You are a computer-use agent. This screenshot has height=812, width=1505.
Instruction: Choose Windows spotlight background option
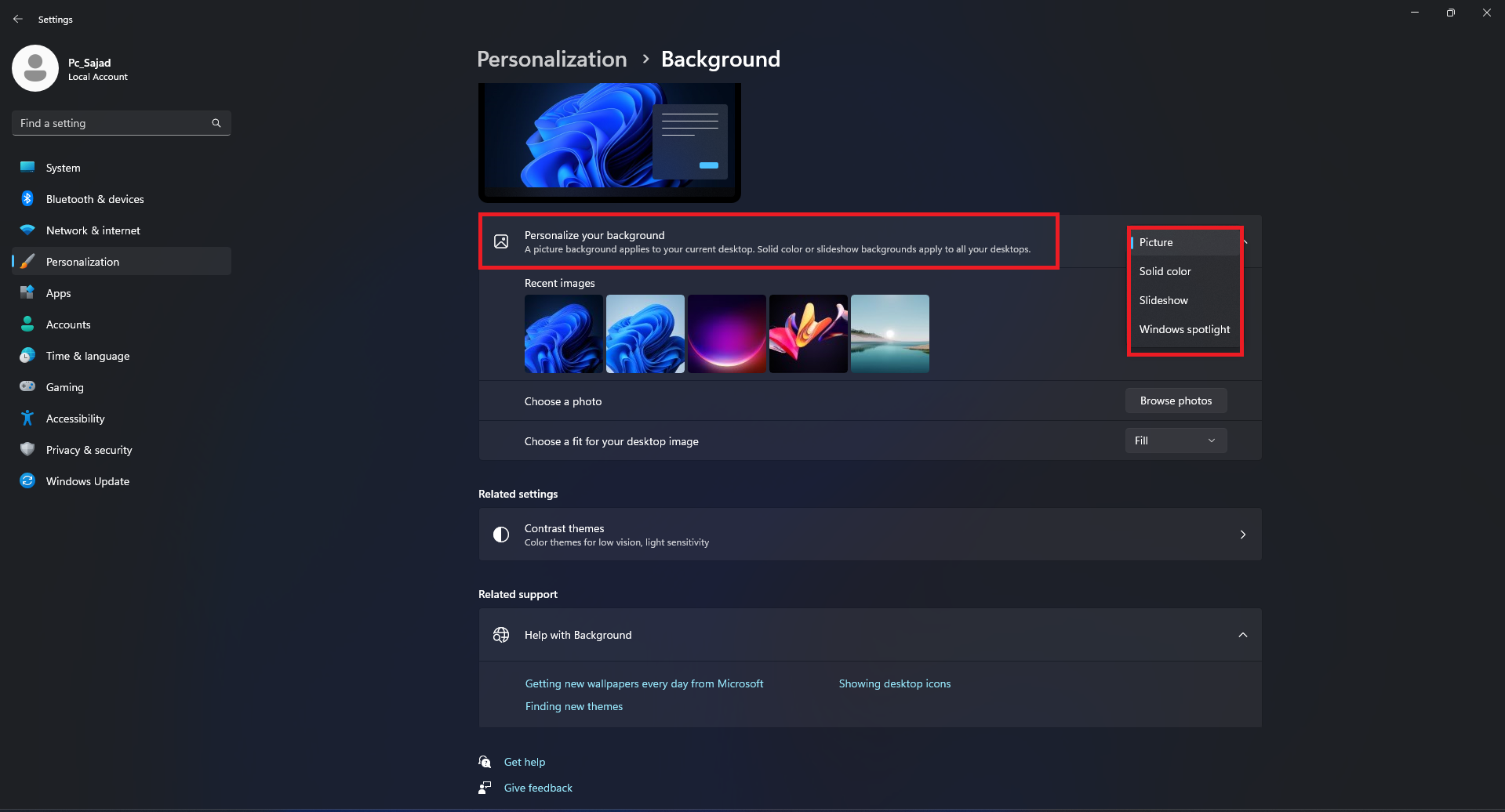(1184, 329)
